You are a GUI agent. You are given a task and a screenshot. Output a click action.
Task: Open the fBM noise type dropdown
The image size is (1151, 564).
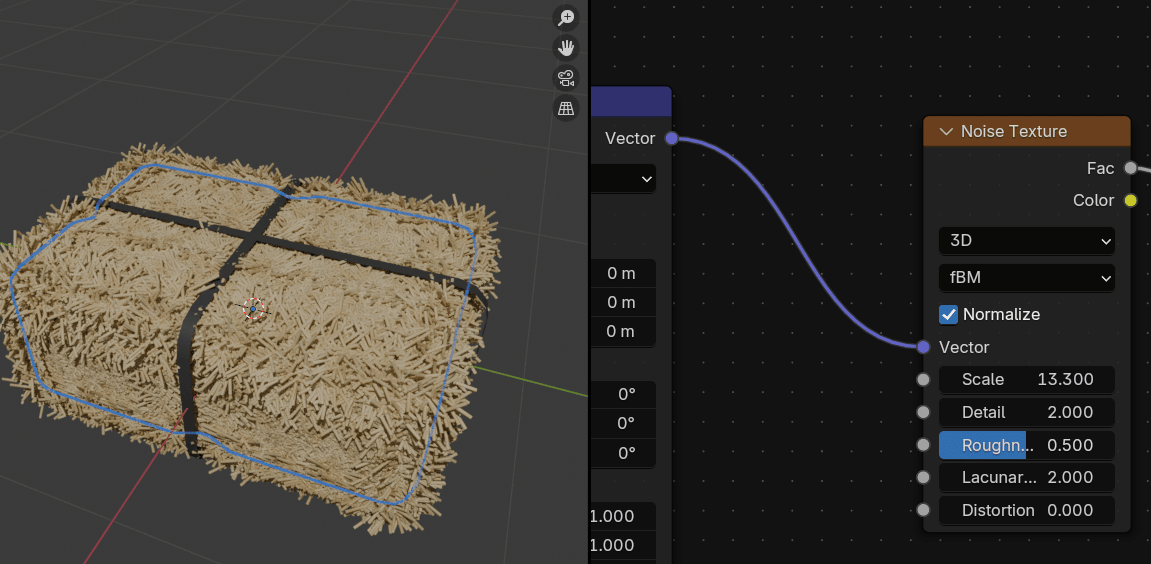pos(1026,277)
